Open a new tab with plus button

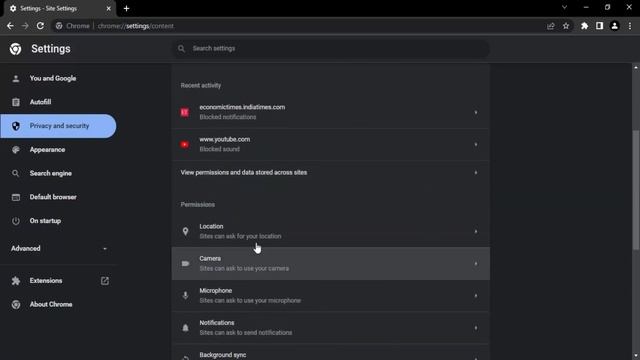click(x=126, y=9)
